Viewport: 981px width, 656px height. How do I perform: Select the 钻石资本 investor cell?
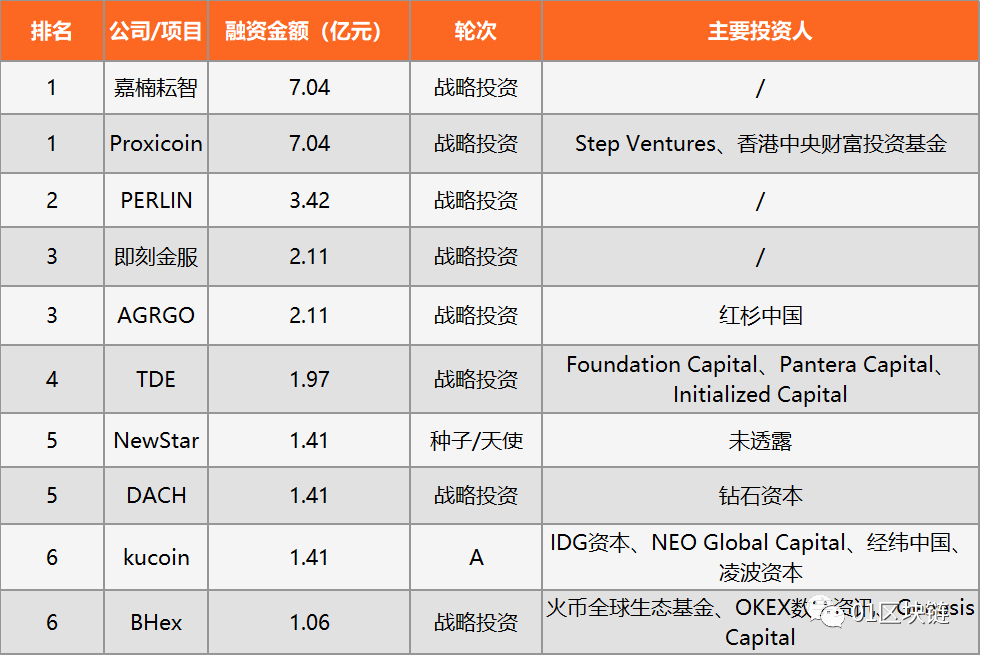pyautogui.click(x=760, y=496)
